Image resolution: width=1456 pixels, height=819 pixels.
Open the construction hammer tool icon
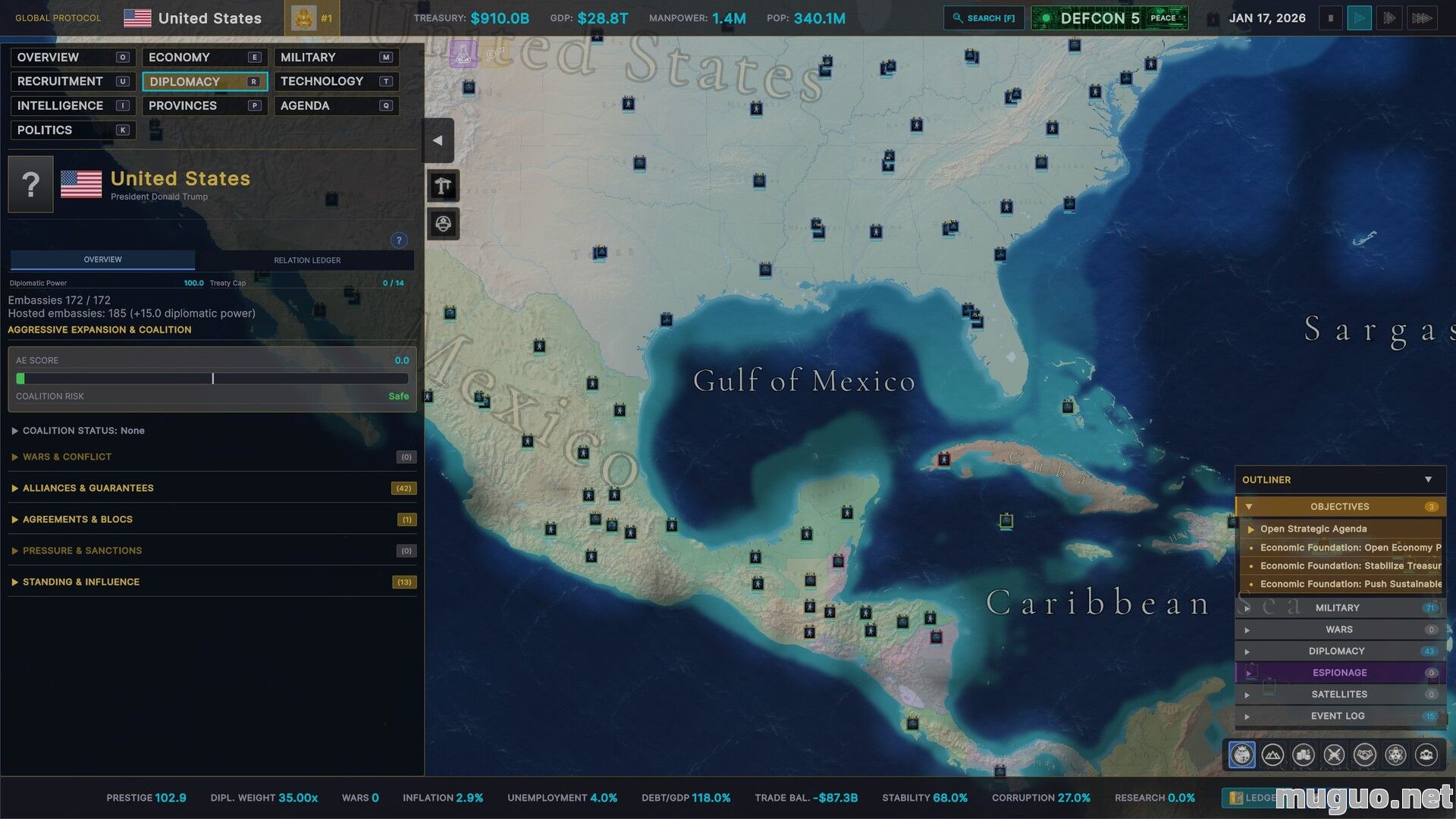(444, 186)
